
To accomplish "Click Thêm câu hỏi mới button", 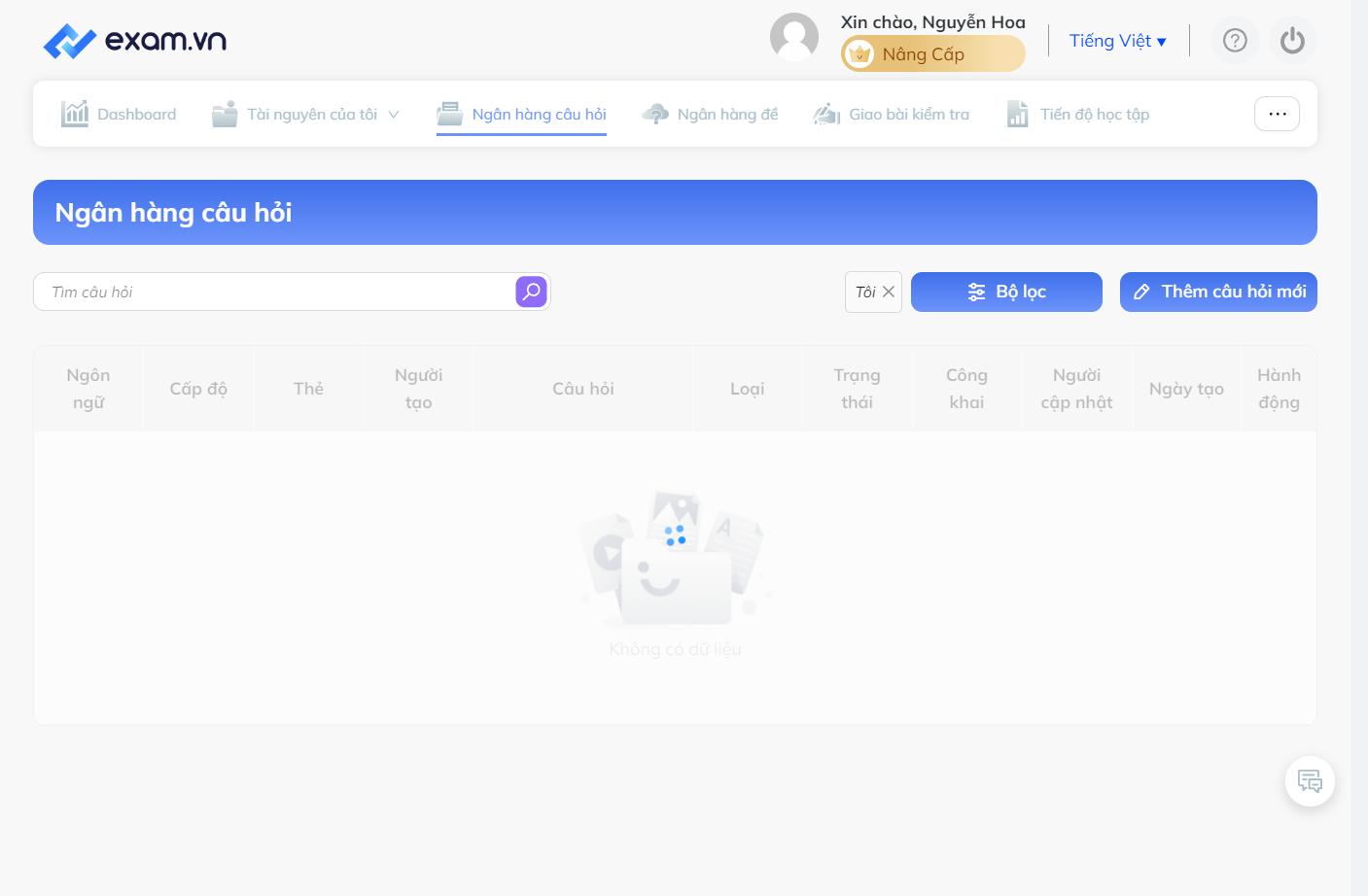I will click(x=1218, y=292).
